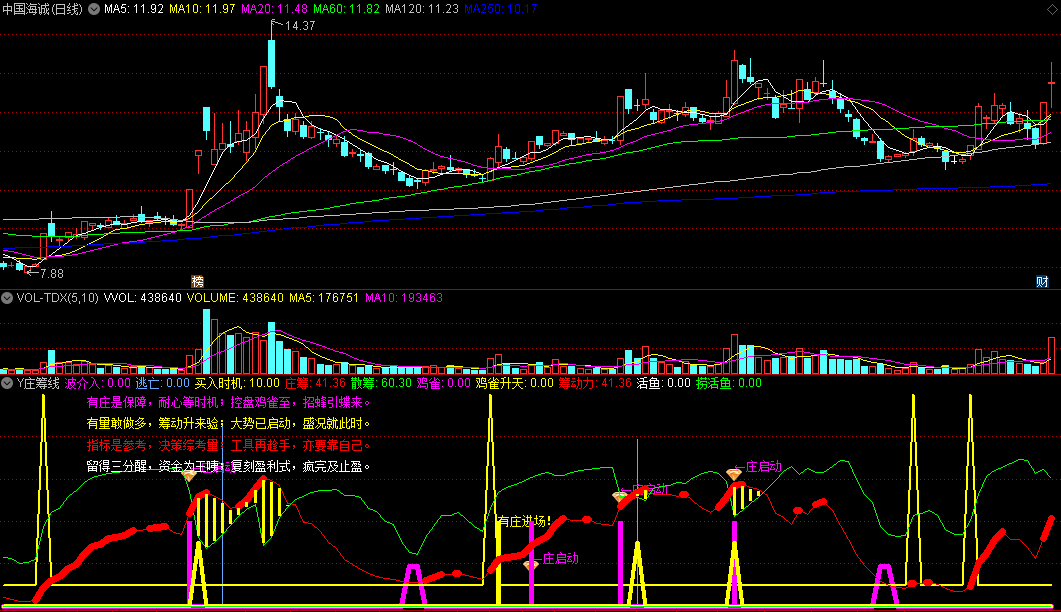The height and width of the screenshot is (612, 1061).
Task: Click the 鸡雀: 0.00 value
Action: coord(443,383)
